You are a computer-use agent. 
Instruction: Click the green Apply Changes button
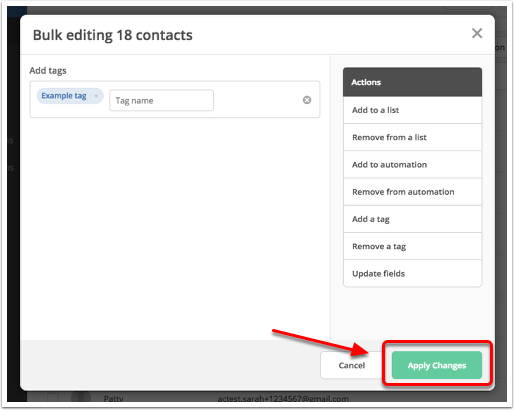(x=437, y=365)
